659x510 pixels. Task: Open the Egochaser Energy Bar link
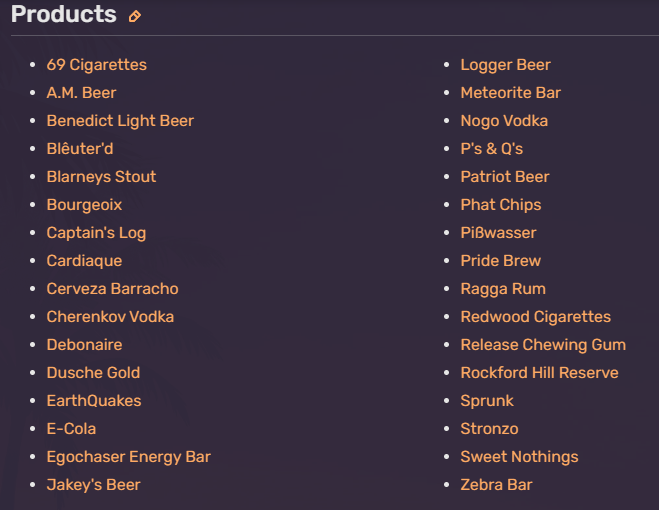click(129, 457)
